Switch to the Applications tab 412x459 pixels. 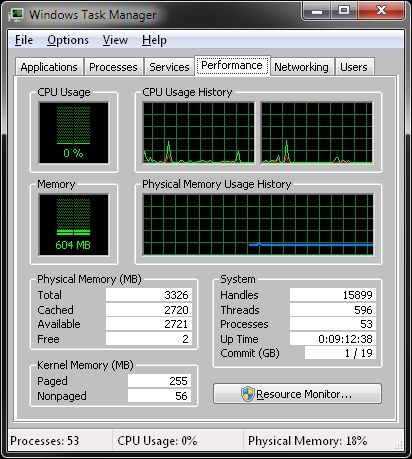49,67
